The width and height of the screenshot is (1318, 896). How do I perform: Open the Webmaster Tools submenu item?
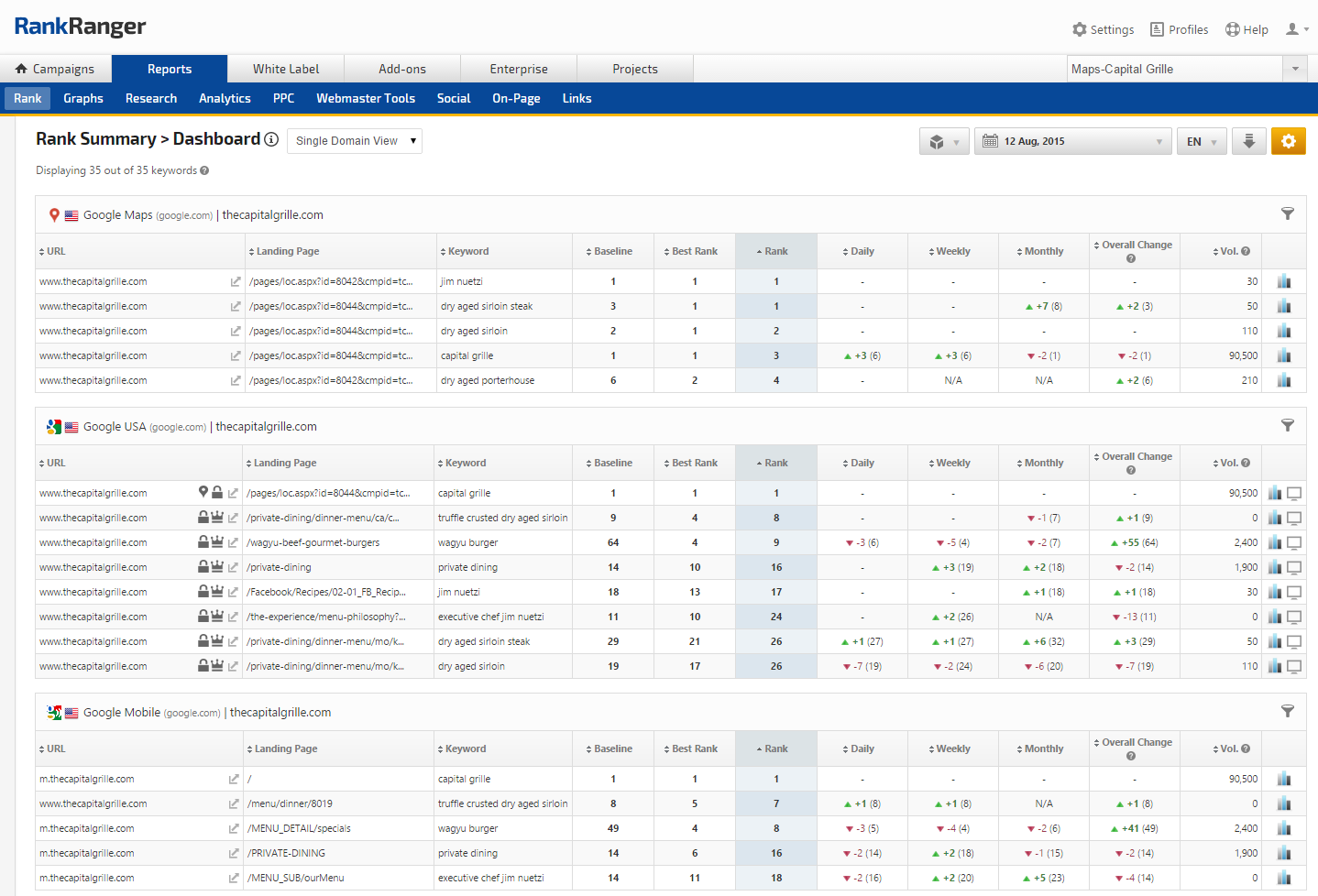366,98
